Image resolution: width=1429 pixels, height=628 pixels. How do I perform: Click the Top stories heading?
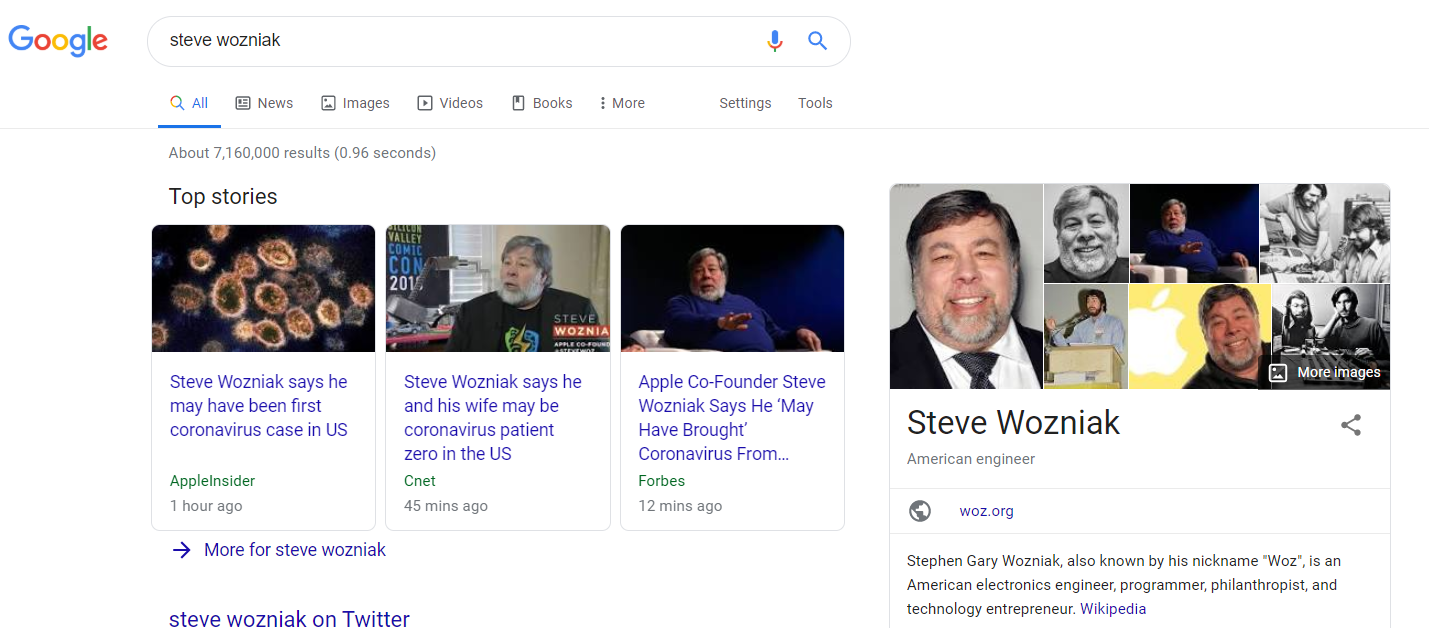click(x=223, y=197)
